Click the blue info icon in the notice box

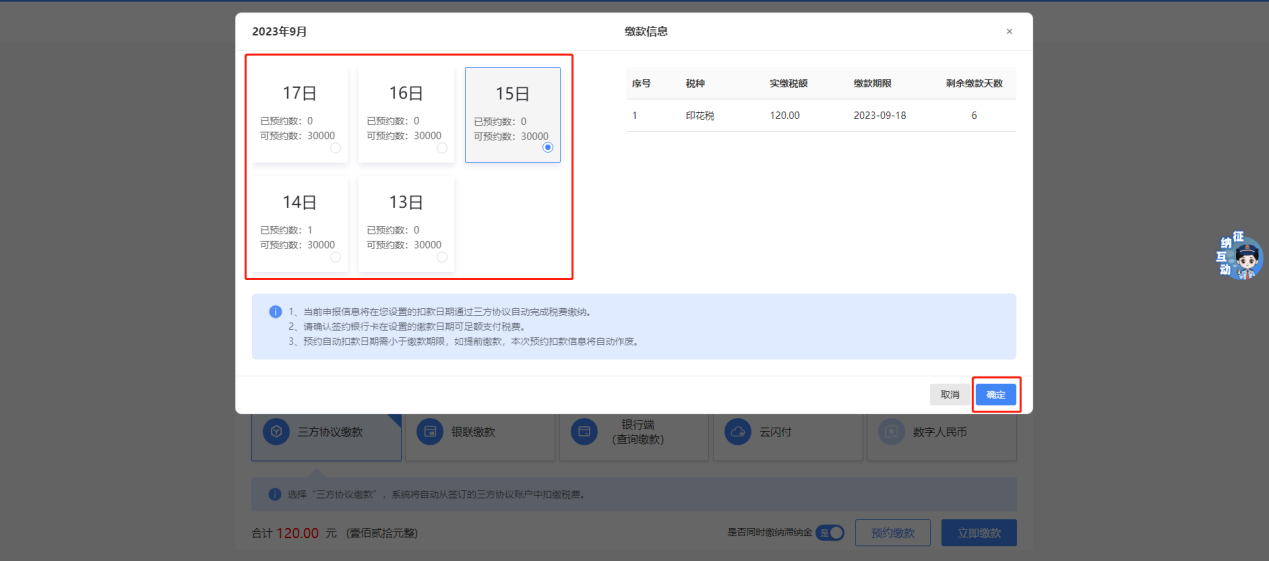[x=275, y=312]
